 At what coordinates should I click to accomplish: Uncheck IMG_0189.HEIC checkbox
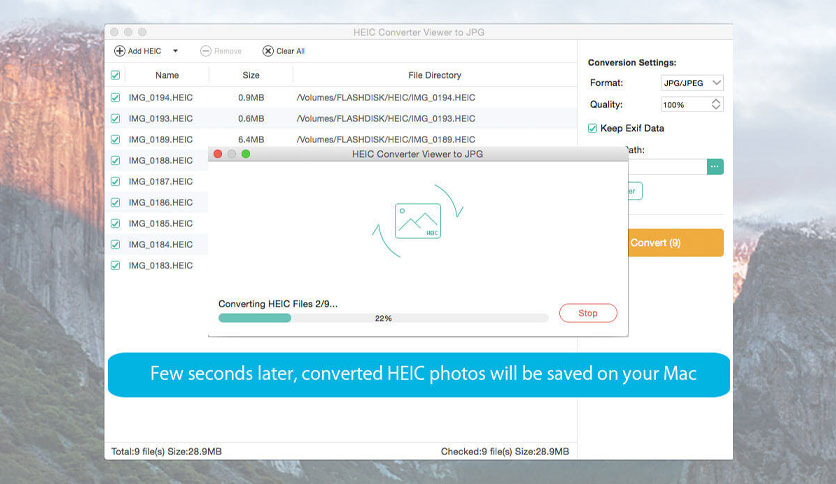coord(116,140)
